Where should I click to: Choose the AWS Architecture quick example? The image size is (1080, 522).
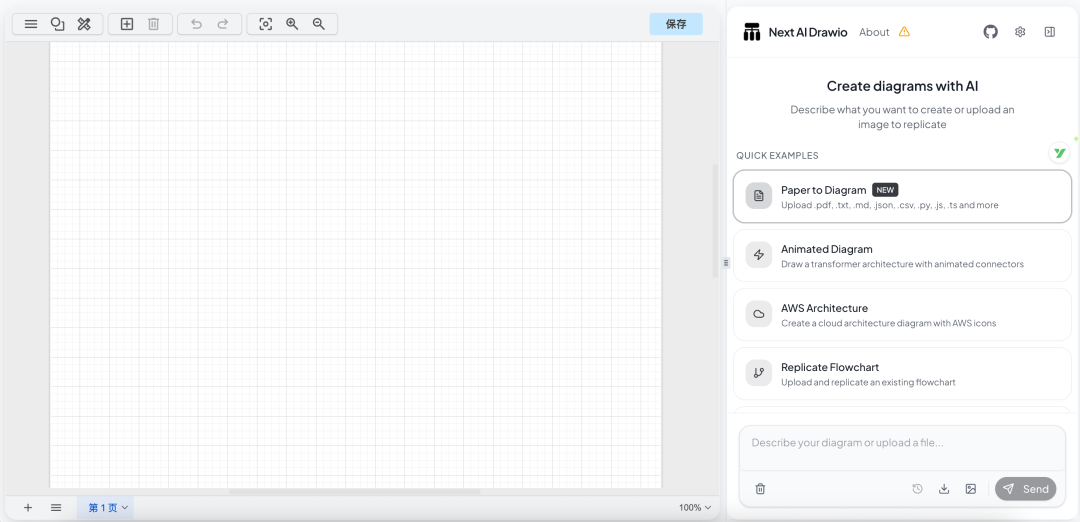902,315
